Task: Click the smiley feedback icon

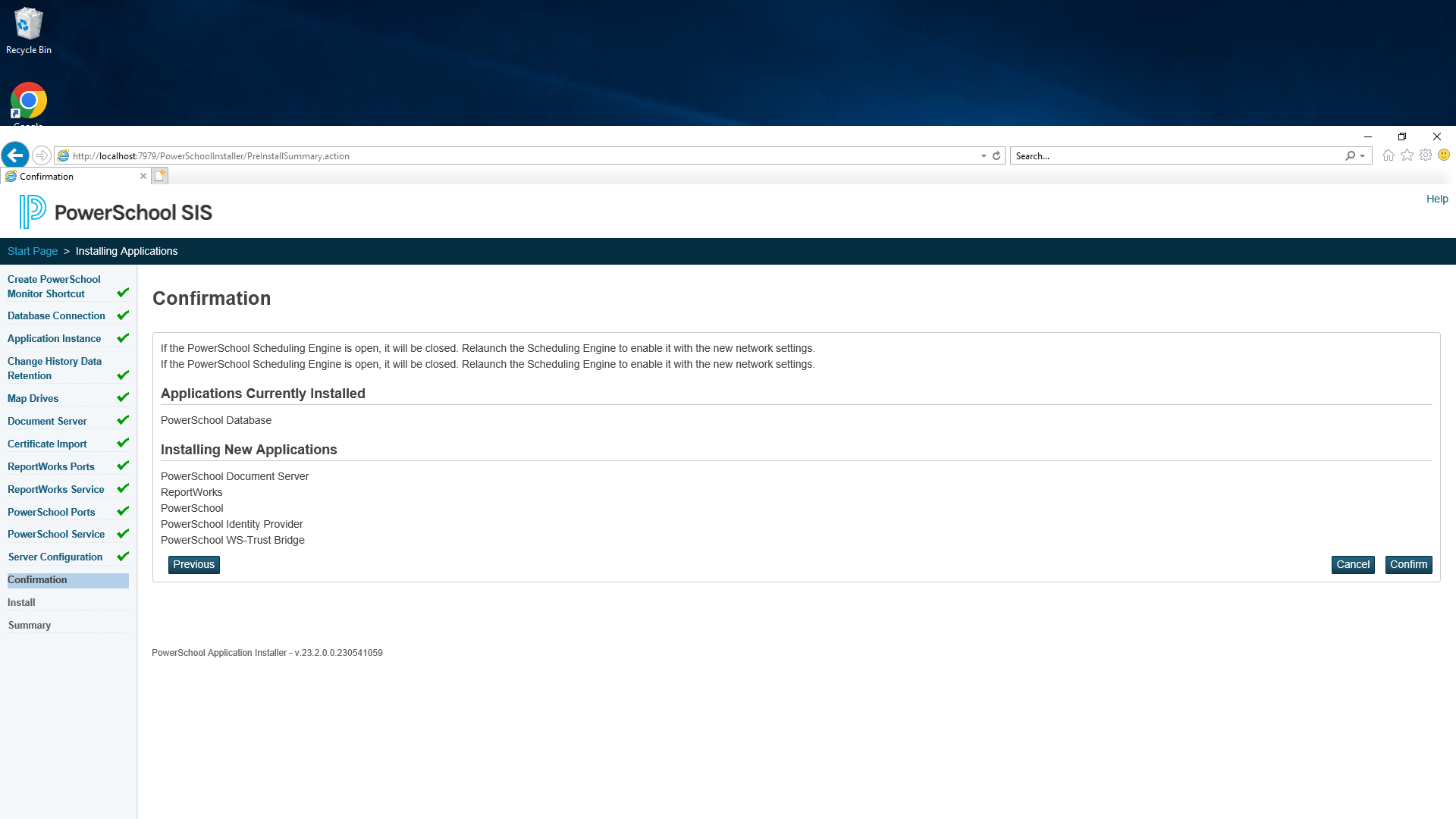Action: (1444, 155)
